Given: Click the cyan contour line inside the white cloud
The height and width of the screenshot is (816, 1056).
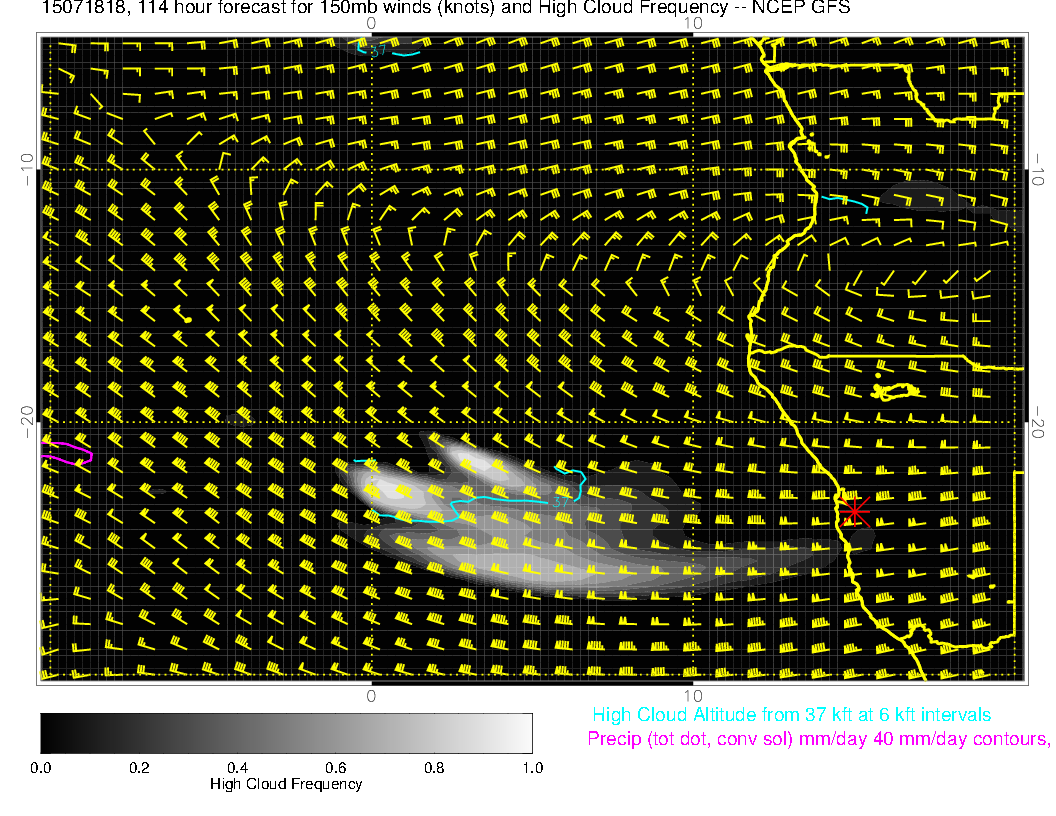Looking at the screenshot, I should coord(460,507).
